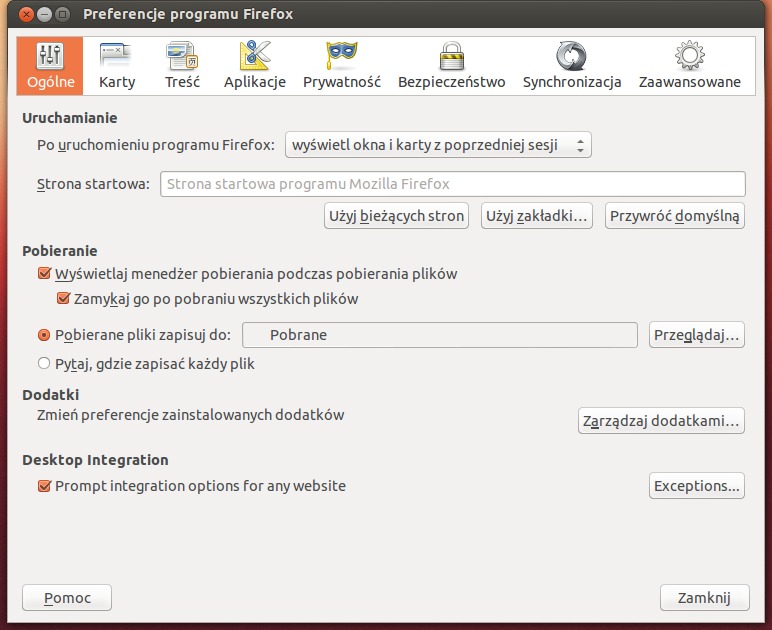Open the startup behavior dropdown 'wyświetl okna i karty'
The width and height of the screenshot is (772, 630).
point(438,145)
